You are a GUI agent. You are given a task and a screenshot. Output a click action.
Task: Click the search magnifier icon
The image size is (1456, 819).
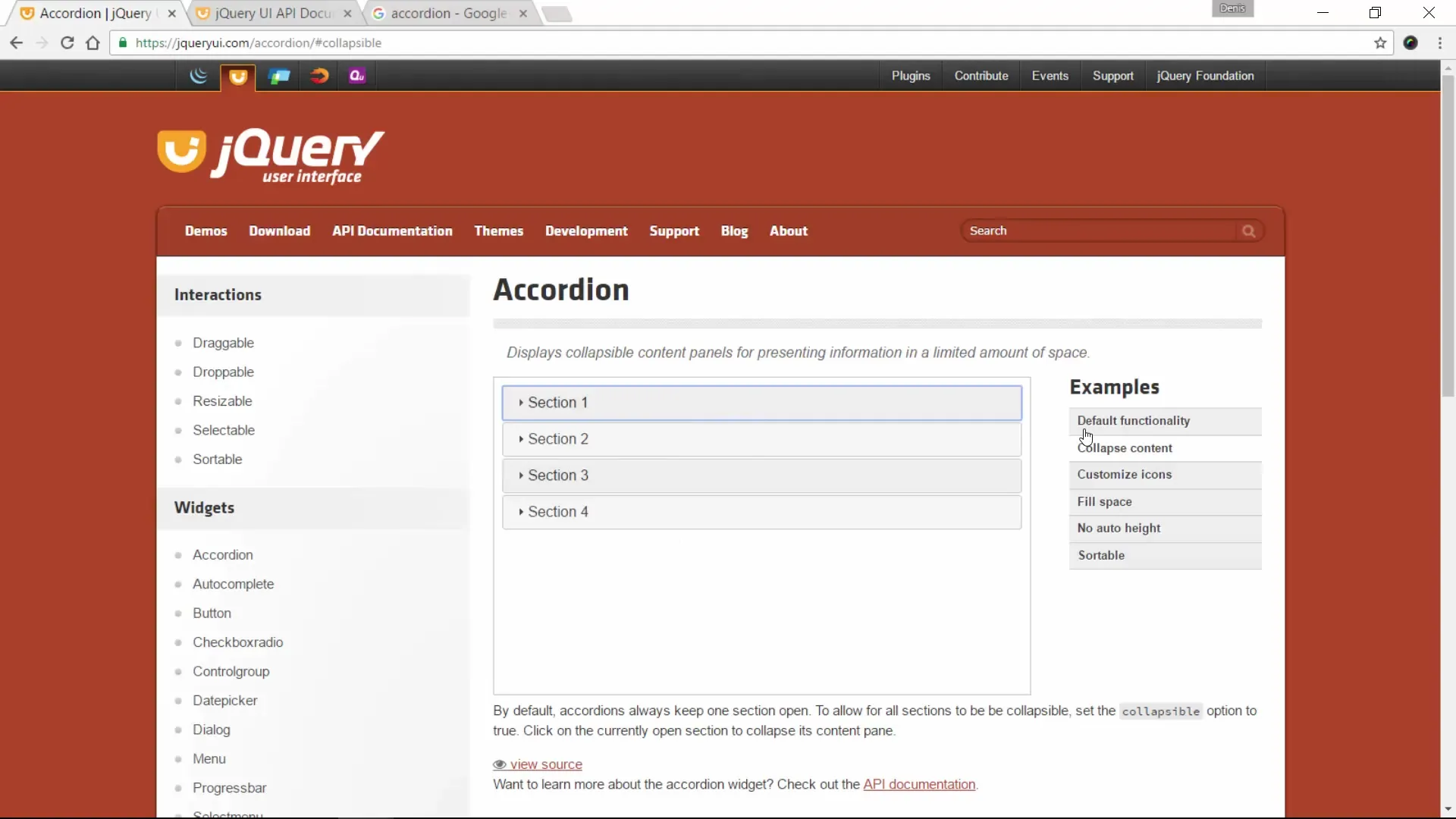(1248, 231)
